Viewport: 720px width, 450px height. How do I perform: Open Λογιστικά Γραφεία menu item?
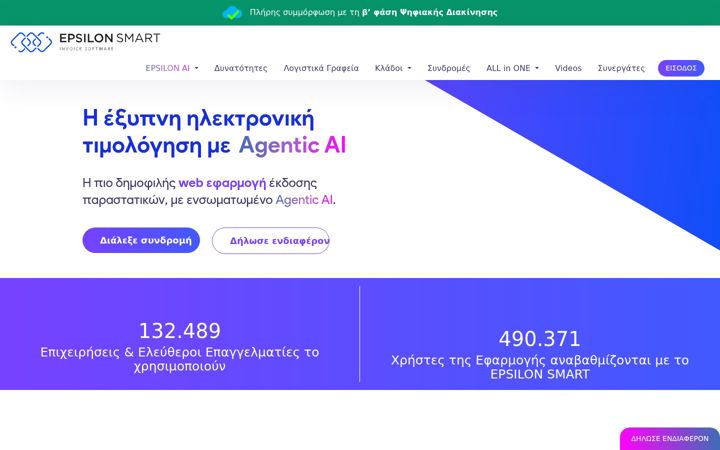pos(321,68)
